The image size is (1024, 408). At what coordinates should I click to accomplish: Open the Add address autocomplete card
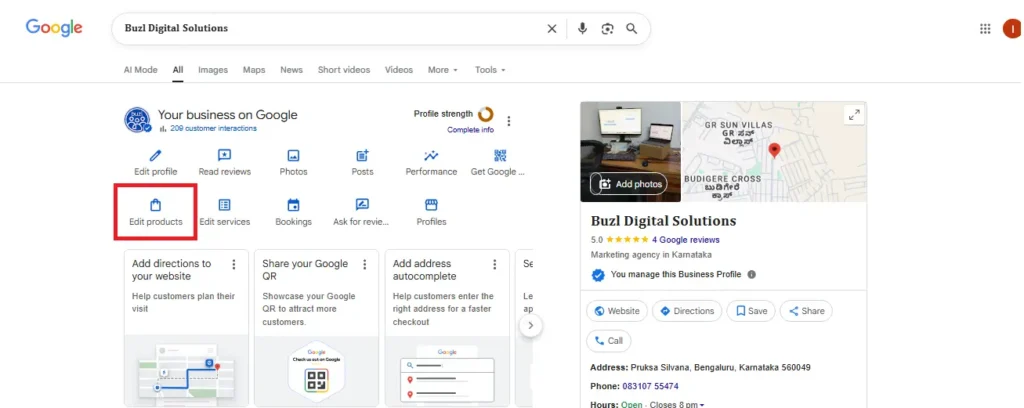pos(447,328)
